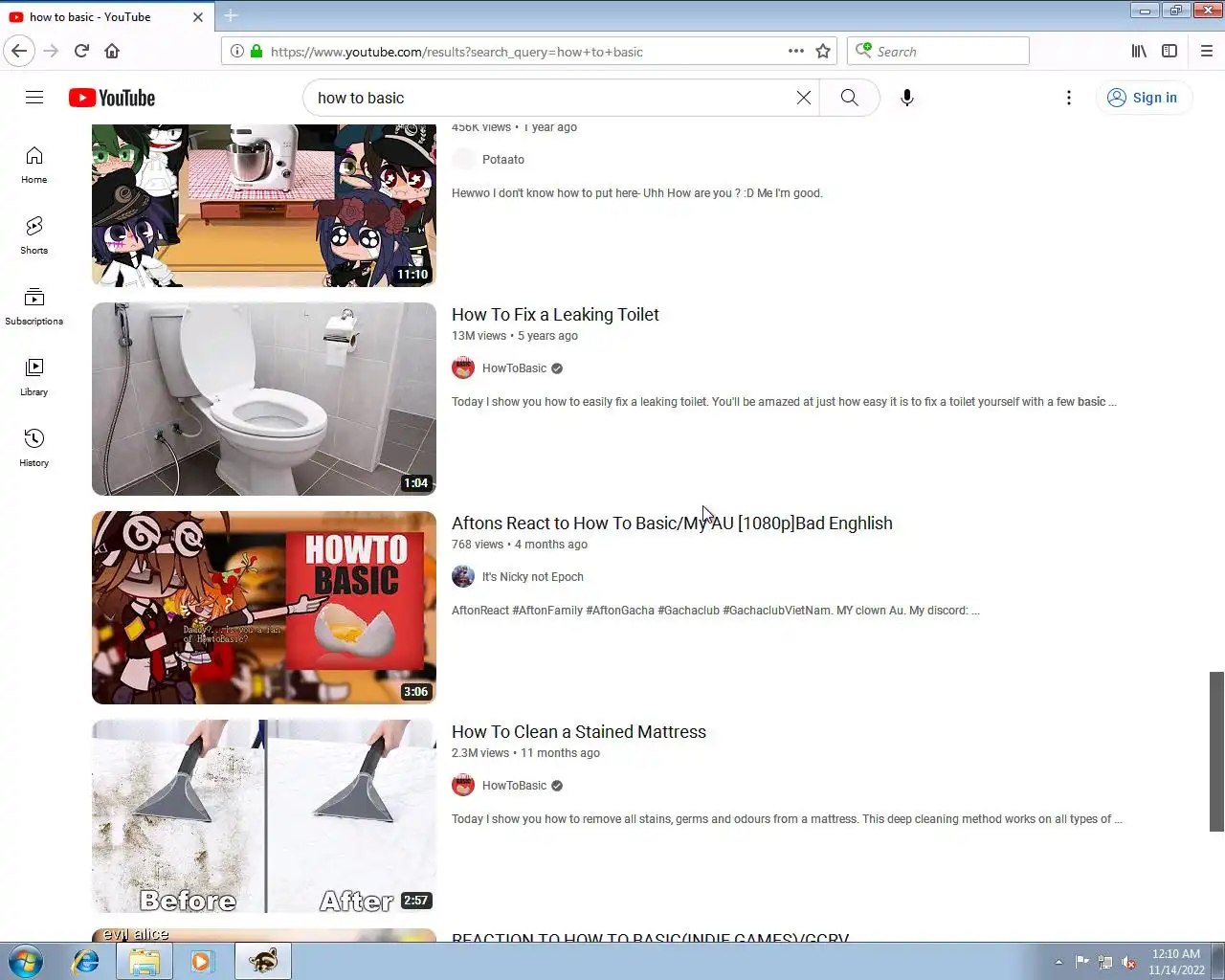Screen dimensions: 1225x980
Task: Click the YouTube search magnifier button
Action: click(850, 98)
